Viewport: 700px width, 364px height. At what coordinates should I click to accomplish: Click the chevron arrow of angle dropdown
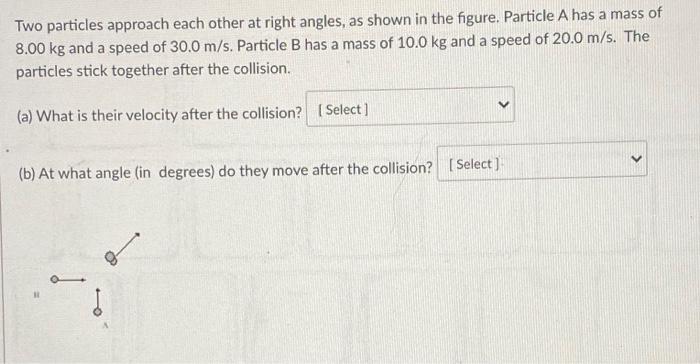coord(636,158)
